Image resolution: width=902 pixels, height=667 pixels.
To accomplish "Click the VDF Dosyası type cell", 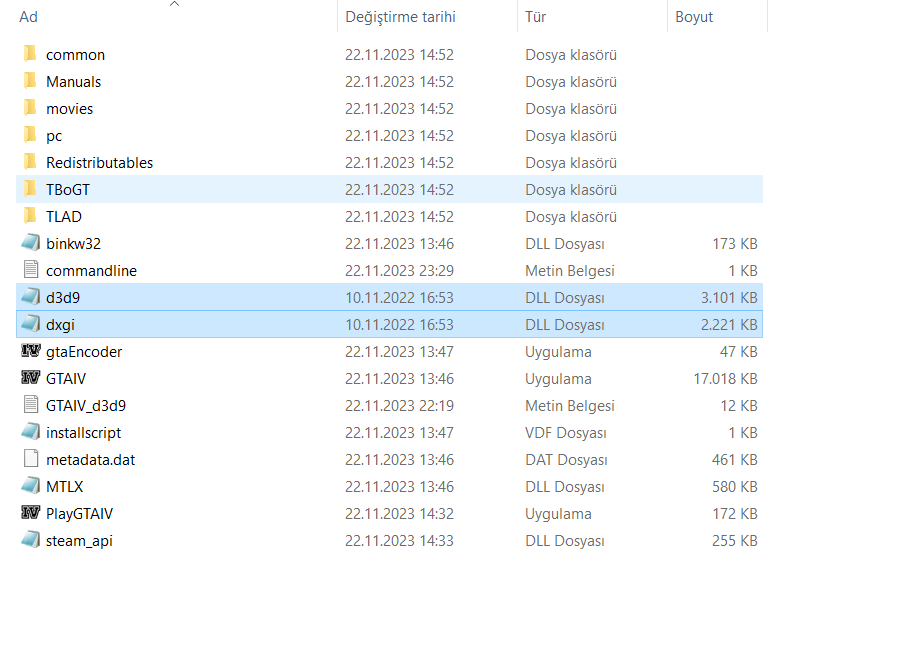I will [x=566, y=433].
